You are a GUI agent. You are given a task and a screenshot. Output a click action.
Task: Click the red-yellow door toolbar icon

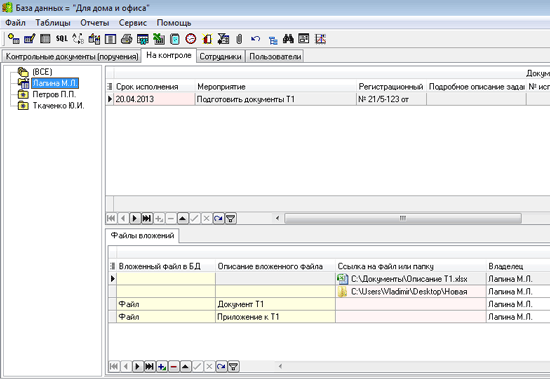(207, 39)
